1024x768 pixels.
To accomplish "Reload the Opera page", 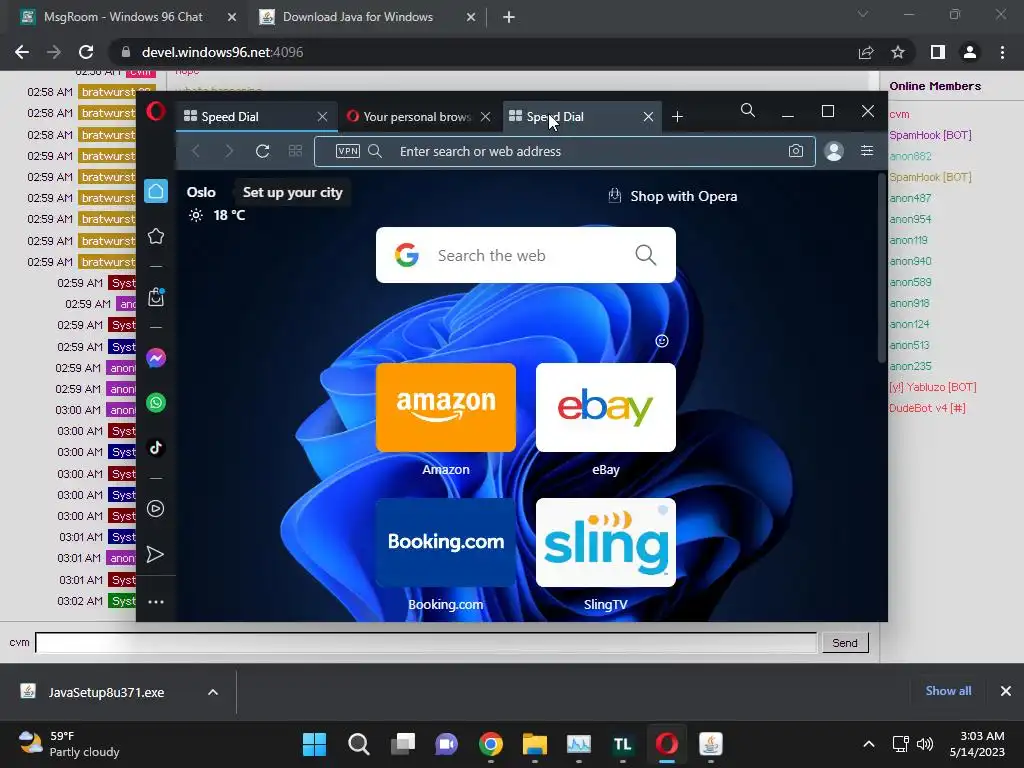I will (263, 152).
